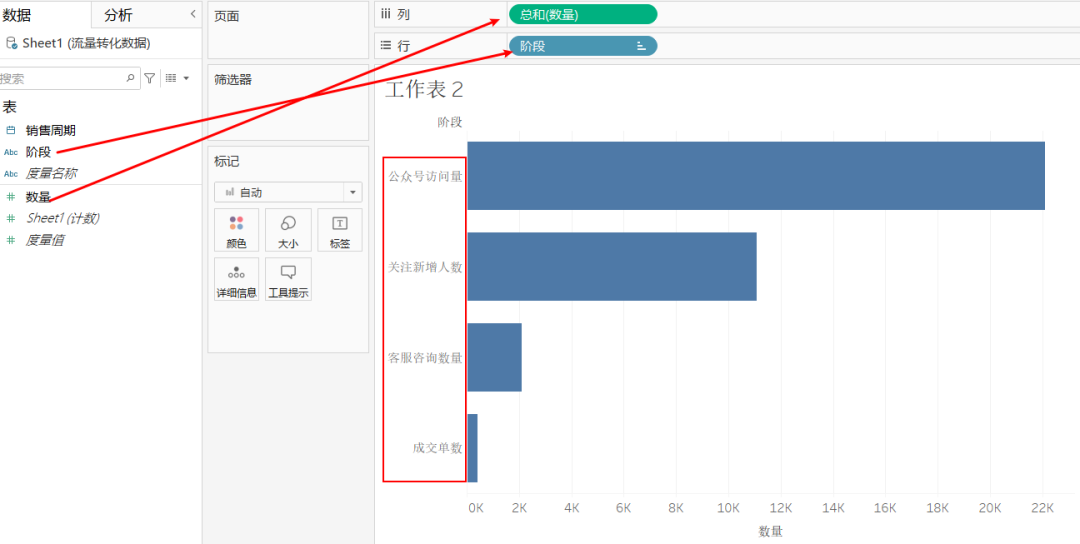Screen dimensions: 1080x544
Task: Click the 总和(数量) pill on Columns shelf
Action: pos(582,15)
